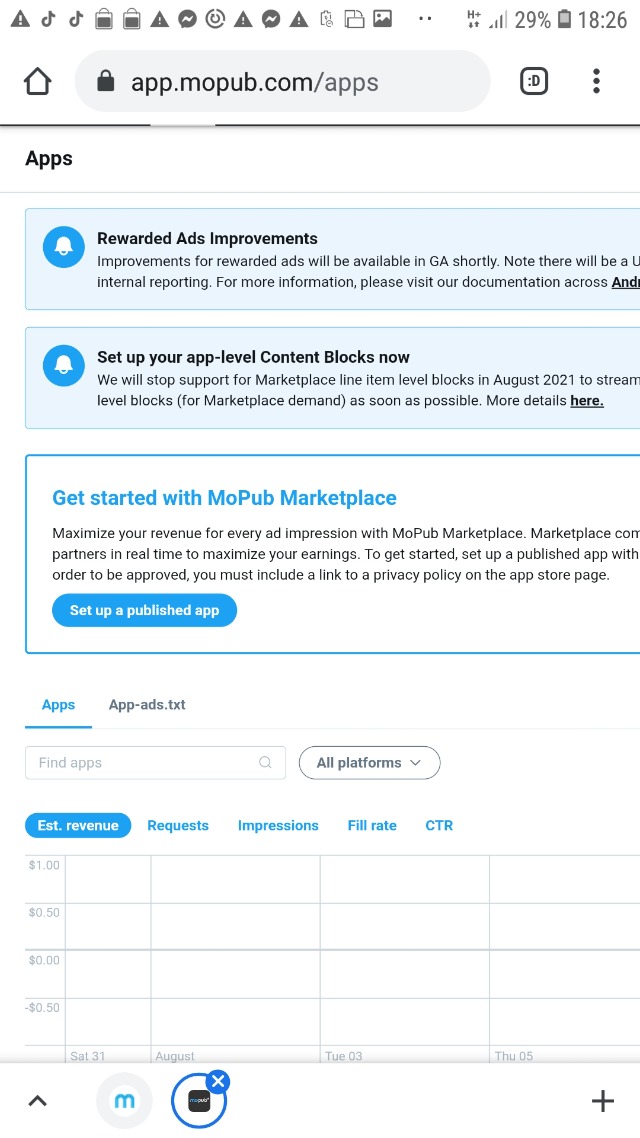Tap the Rewarded Ads bell icon
Screen dimensions: 640x1138
coord(64,248)
